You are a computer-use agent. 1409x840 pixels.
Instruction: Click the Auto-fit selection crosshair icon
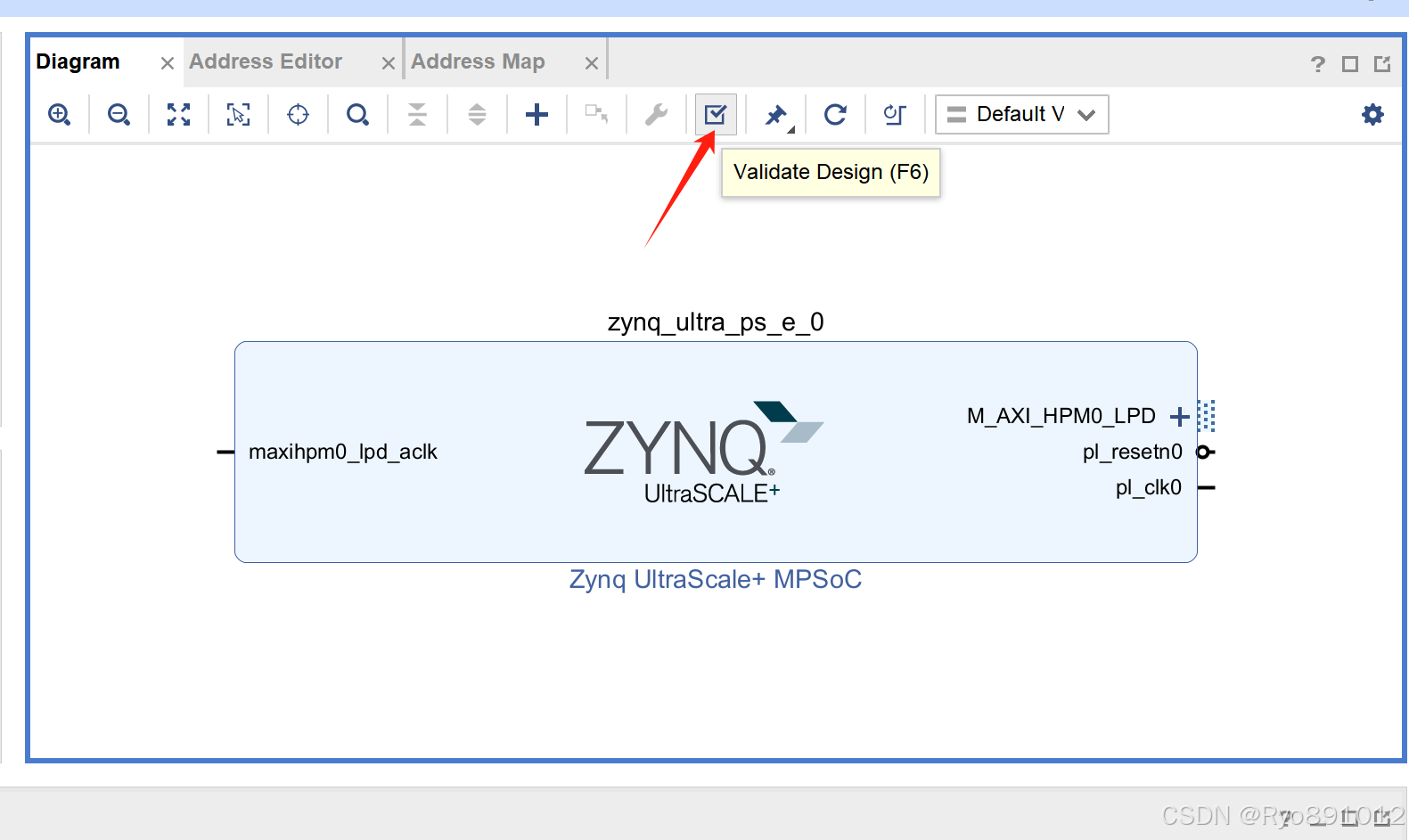(298, 115)
